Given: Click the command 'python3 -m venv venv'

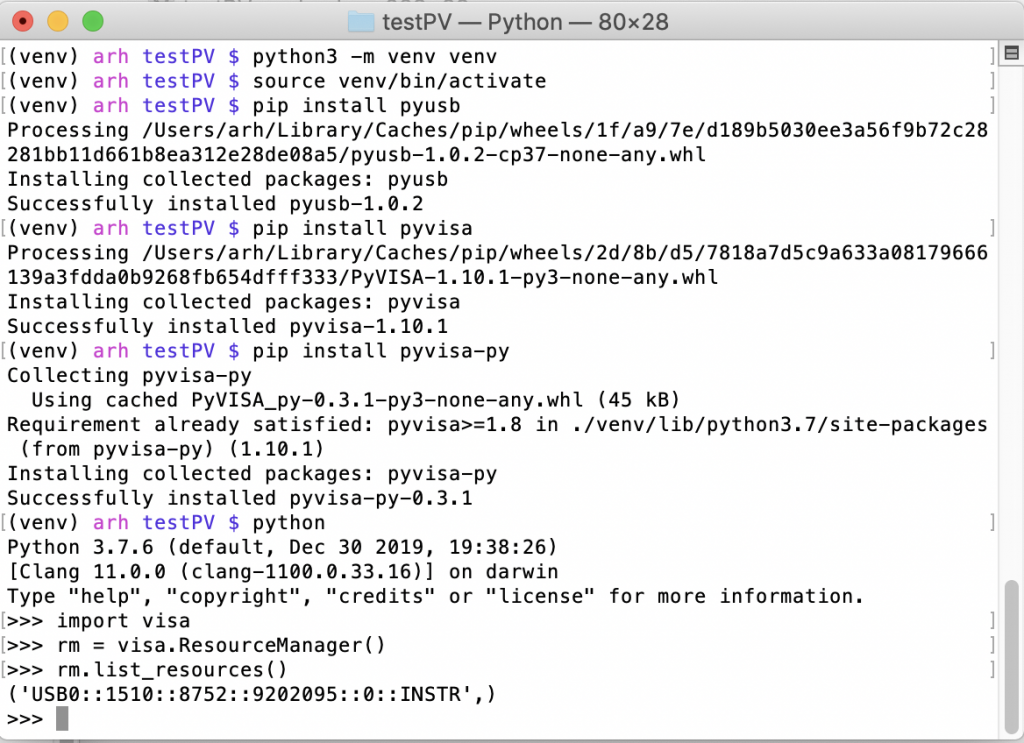Looking at the screenshot, I should click(375, 57).
